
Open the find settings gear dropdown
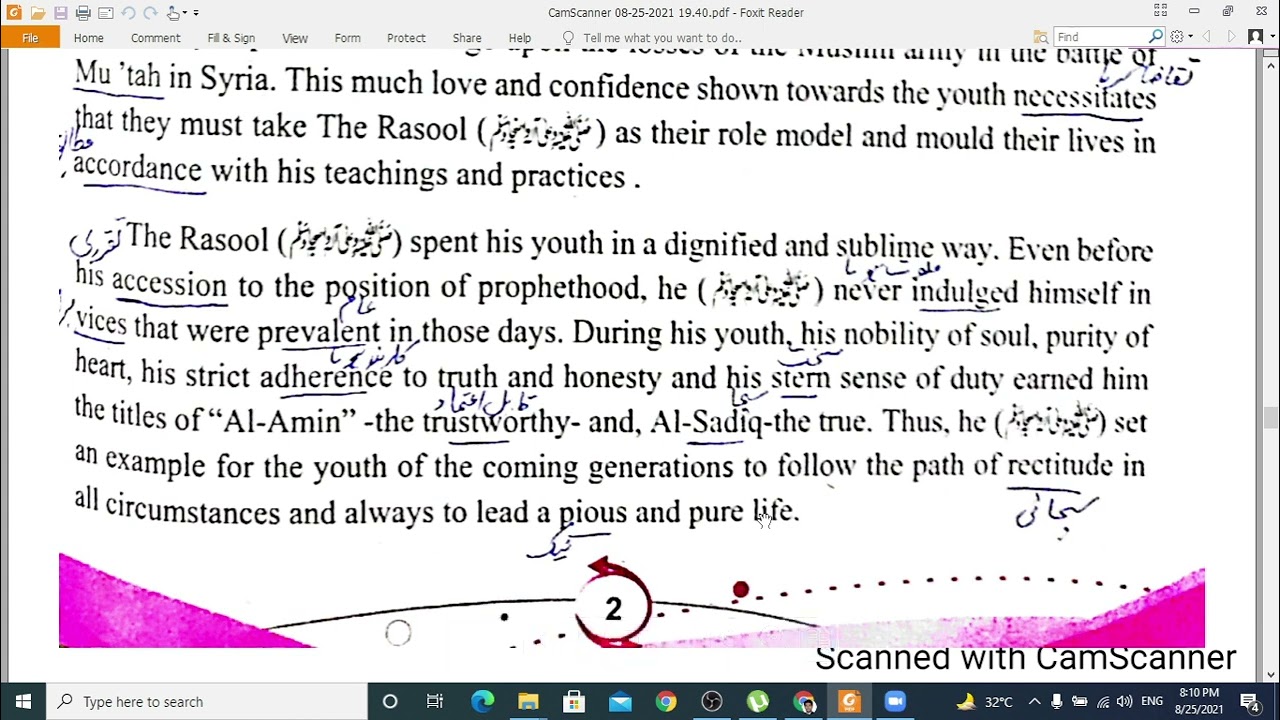tap(1181, 37)
